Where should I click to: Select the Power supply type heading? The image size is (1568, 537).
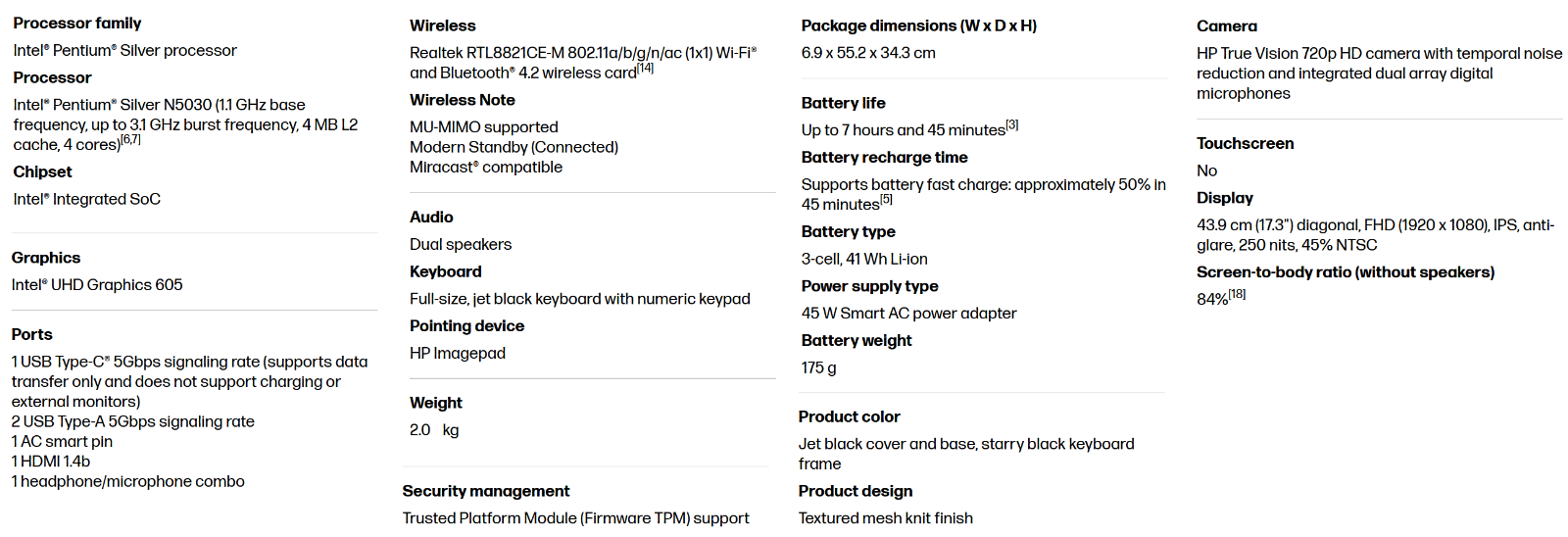870,286
